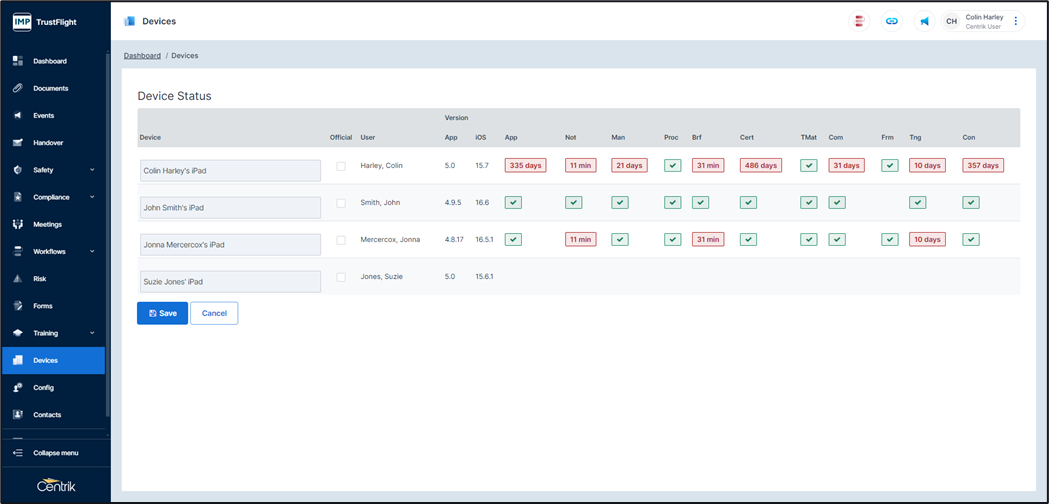Tick Official checkbox for Suzie Jones' iPad
This screenshot has height=504, width=1049.
(341, 277)
